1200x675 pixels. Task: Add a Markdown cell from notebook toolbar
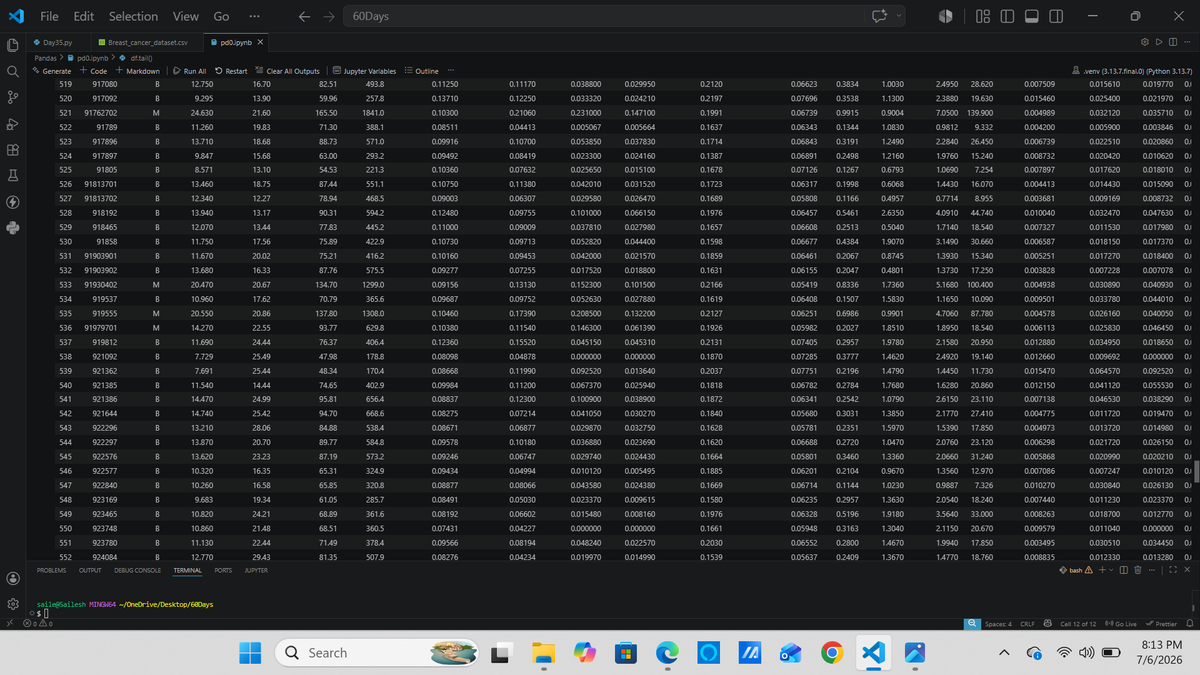tap(138, 71)
